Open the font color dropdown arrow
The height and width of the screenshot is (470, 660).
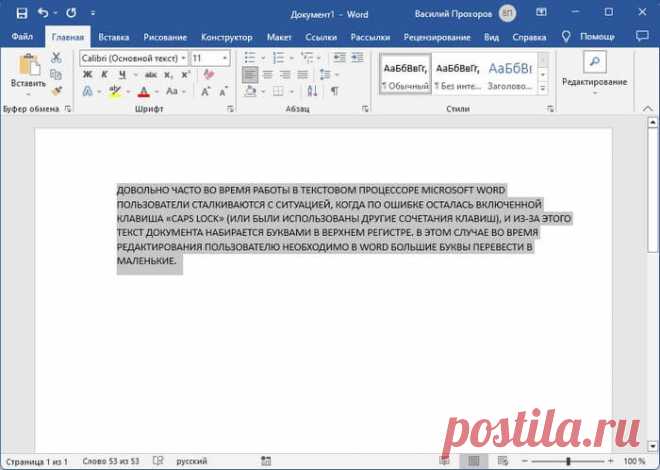[x=157, y=91]
